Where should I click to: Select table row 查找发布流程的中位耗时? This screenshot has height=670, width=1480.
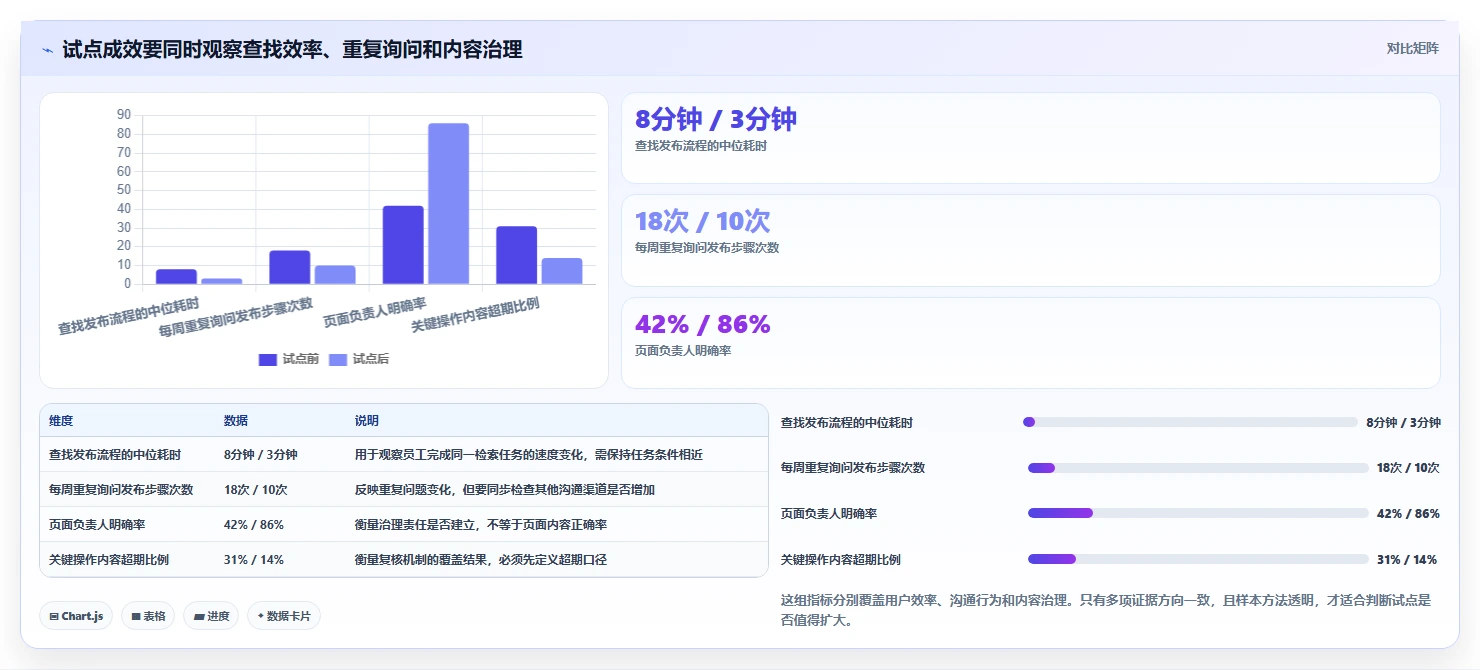click(404, 454)
